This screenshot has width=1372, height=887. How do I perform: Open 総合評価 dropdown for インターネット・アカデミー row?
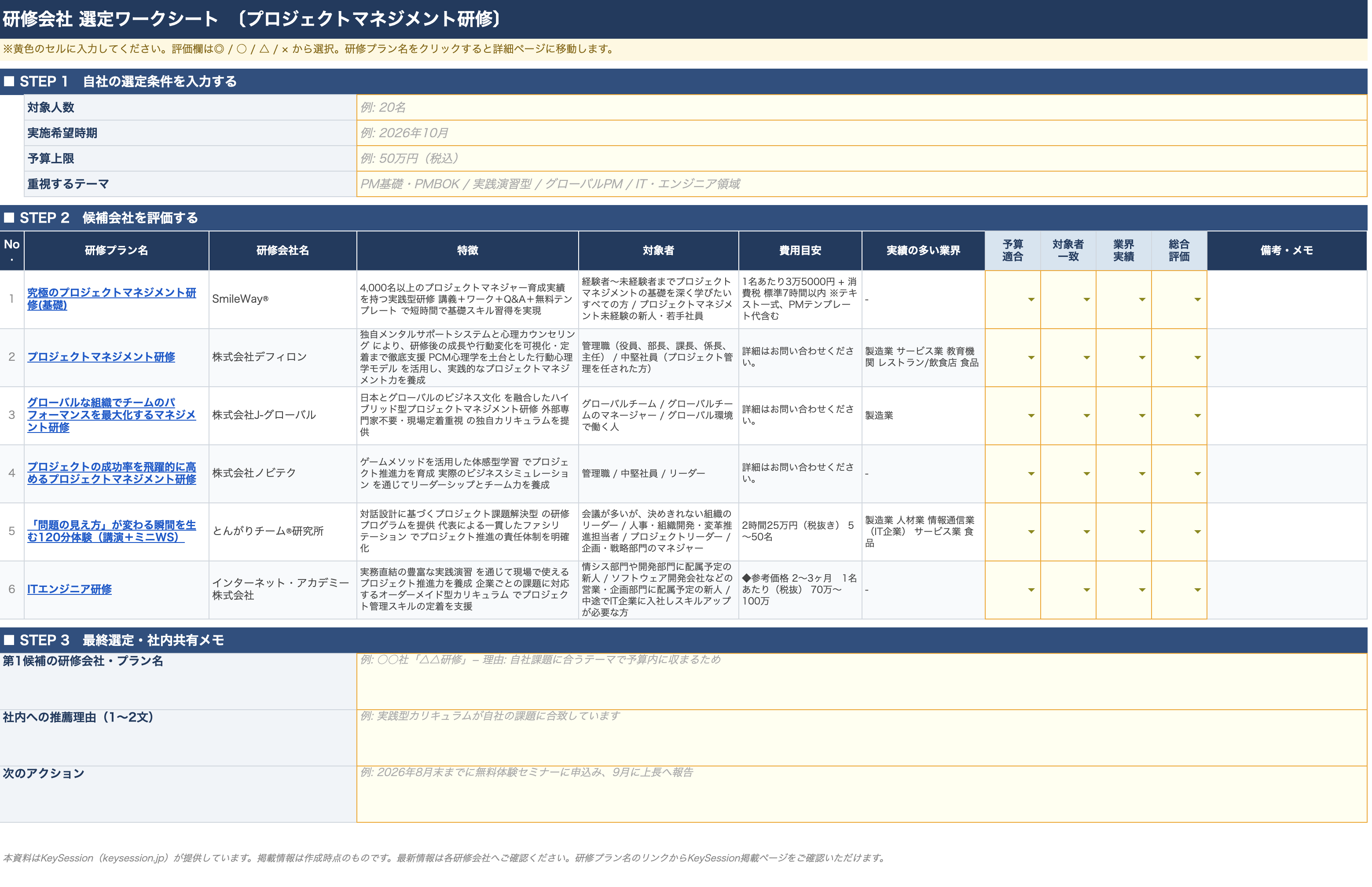click(1197, 590)
